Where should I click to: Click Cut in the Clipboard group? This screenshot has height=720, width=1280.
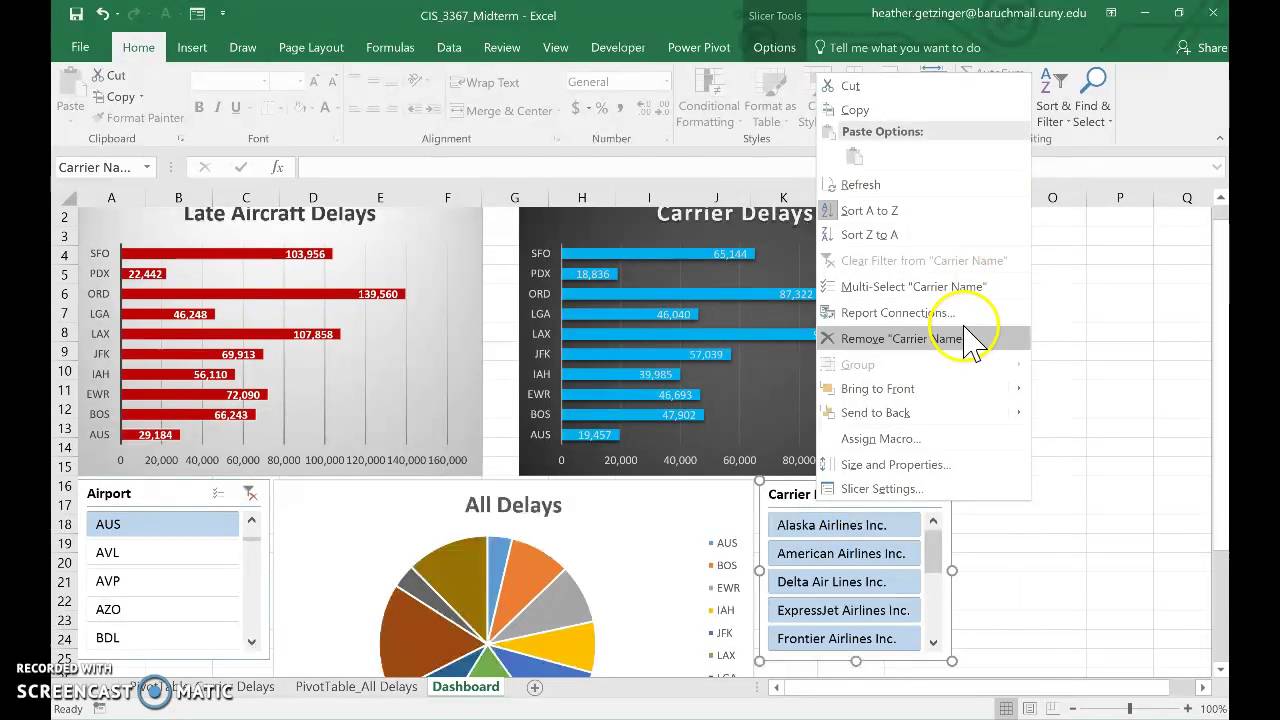[108, 75]
